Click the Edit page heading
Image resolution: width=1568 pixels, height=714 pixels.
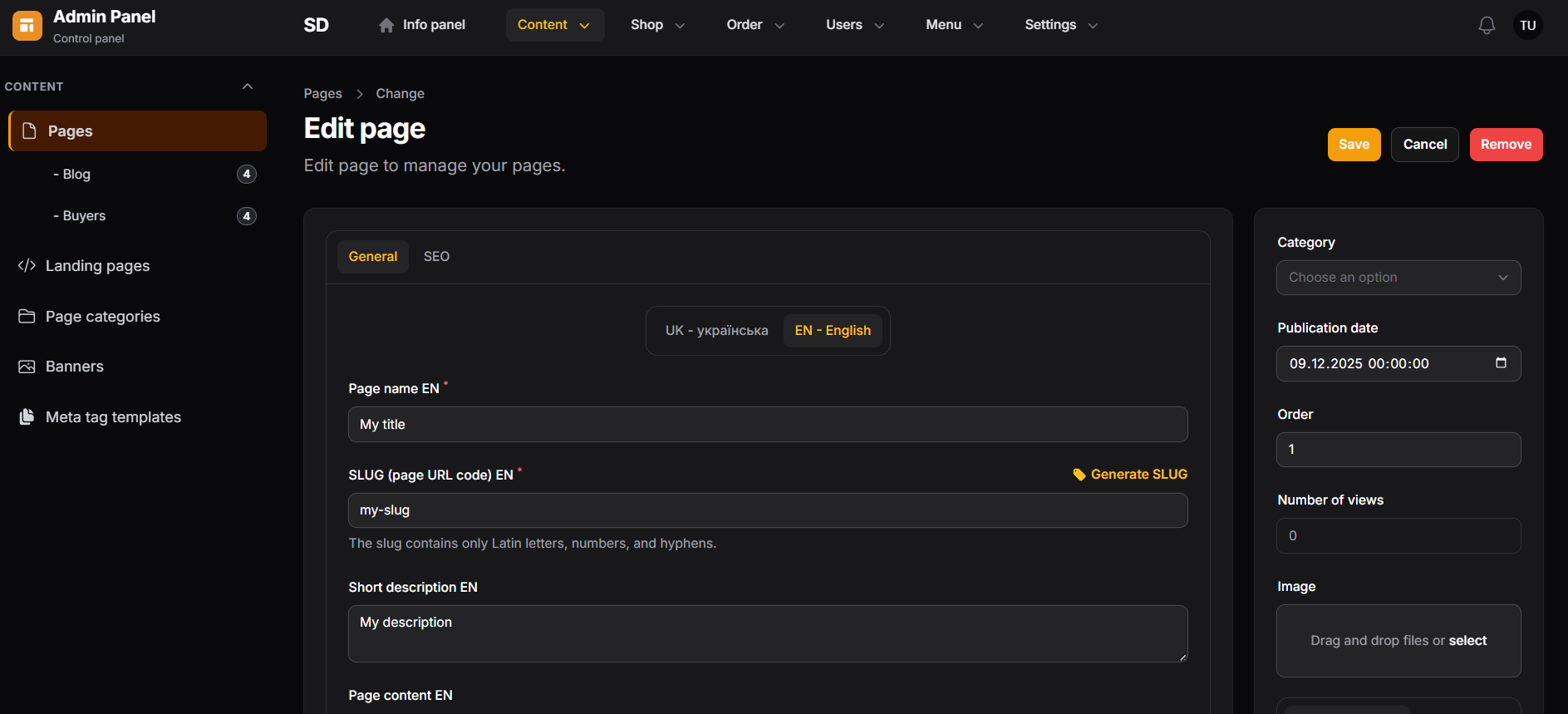pyautogui.click(x=365, y=129)
